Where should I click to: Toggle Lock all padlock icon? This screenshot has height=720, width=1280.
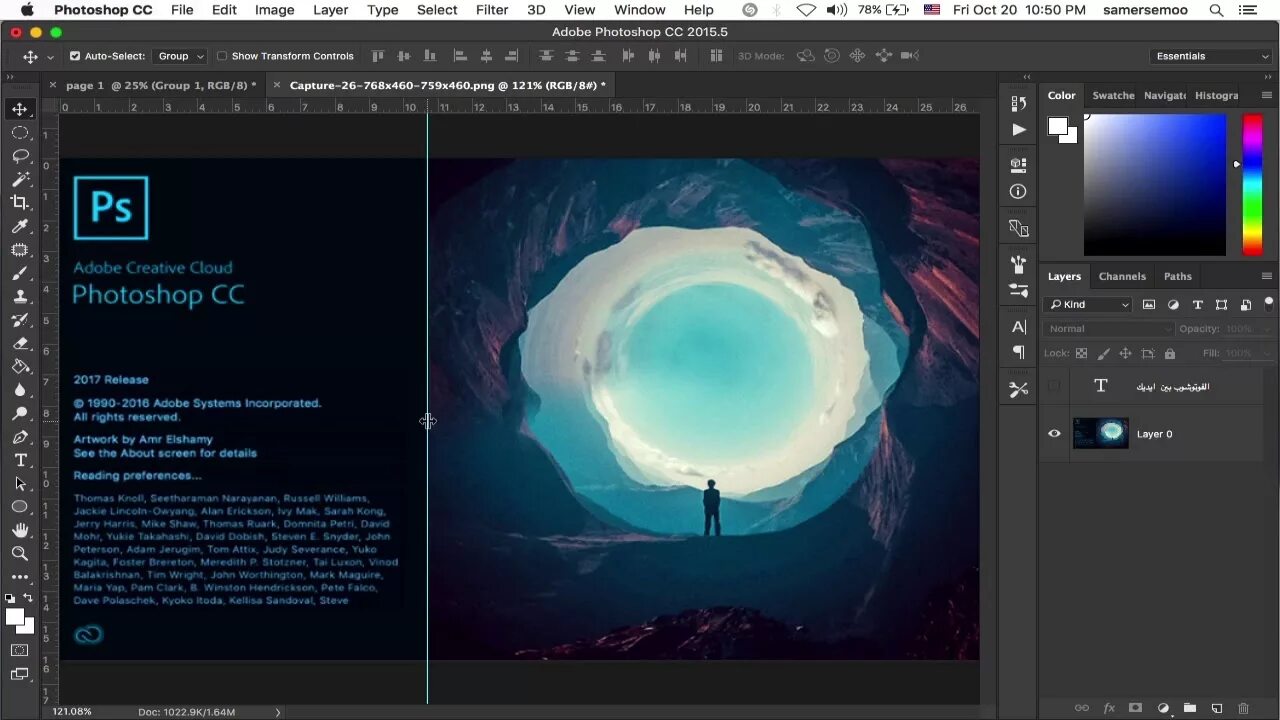click(1170, 353)
